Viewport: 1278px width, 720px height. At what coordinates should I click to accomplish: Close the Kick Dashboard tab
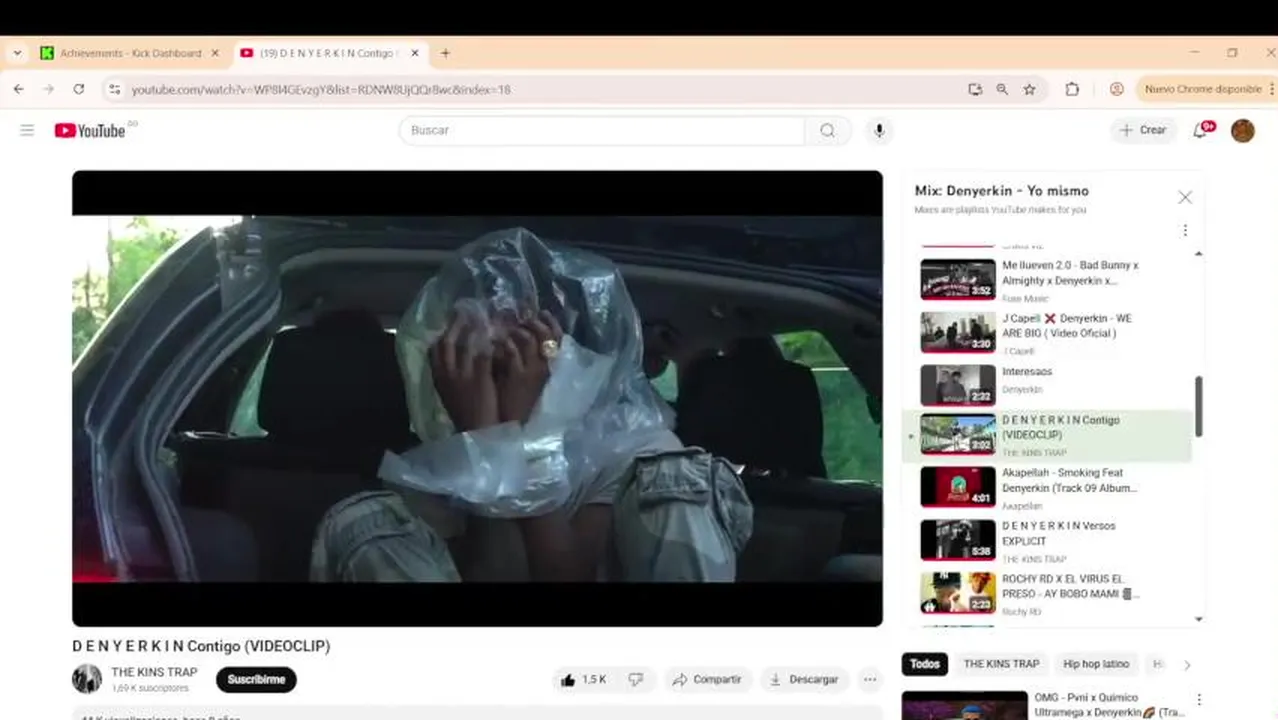pyautogui.click(x=214, y=53)
